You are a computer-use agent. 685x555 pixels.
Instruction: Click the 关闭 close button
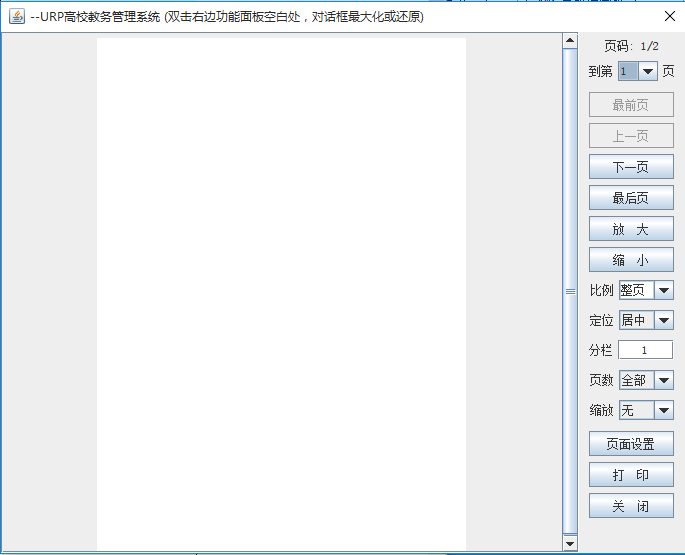631,506
